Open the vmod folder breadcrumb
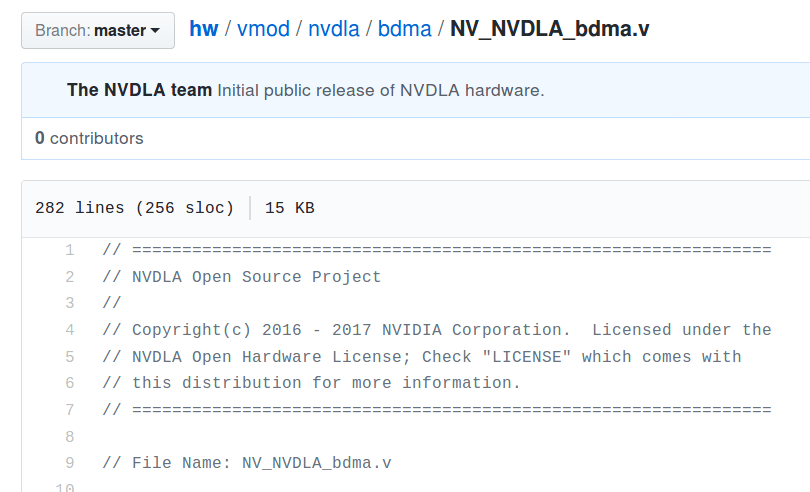 click(x=263, y=28)
